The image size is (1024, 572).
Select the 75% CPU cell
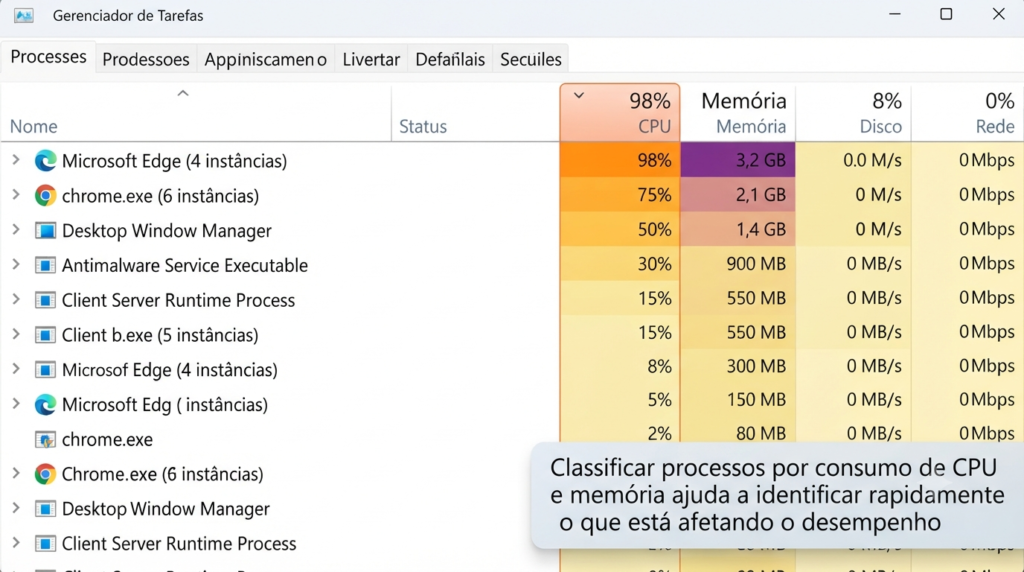pyautogui.click(x=620, y=195)
